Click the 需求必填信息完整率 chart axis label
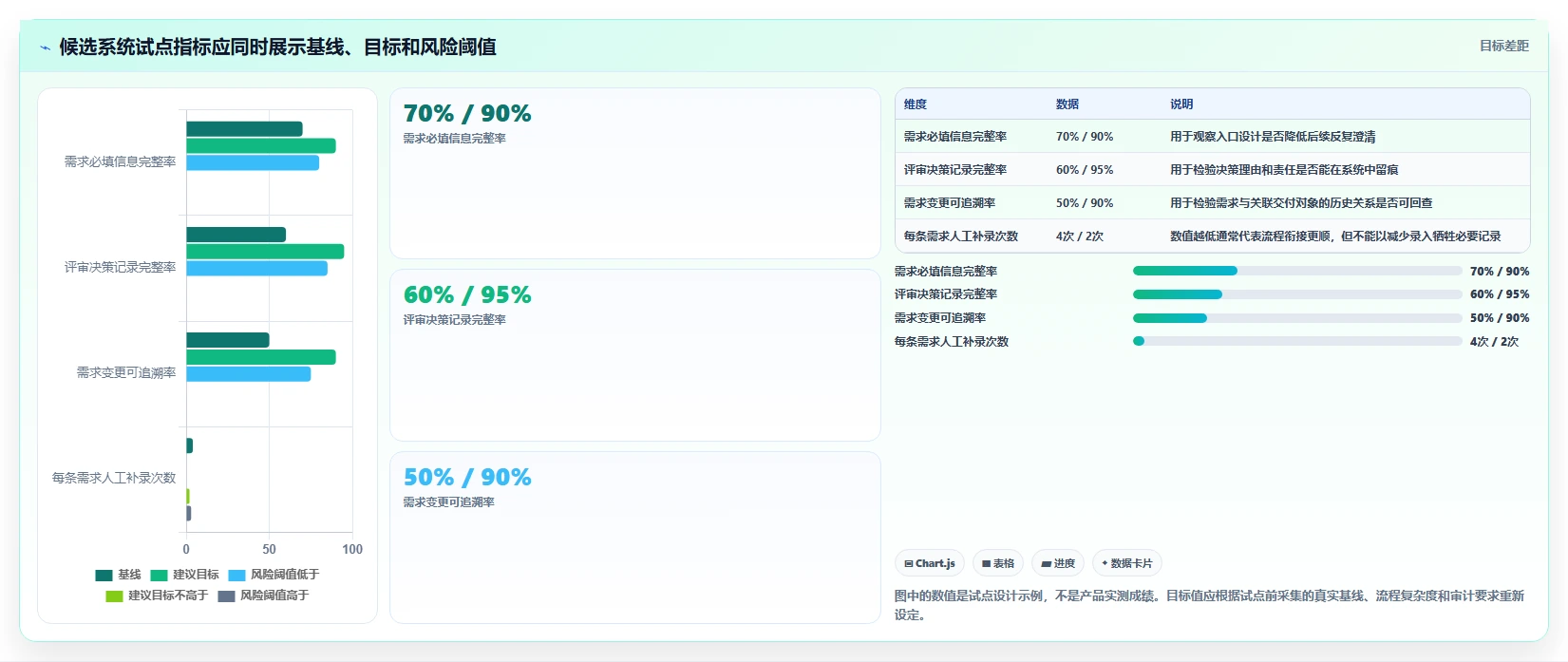This screenshot has height=662, width=1568. tap(120, 161)
